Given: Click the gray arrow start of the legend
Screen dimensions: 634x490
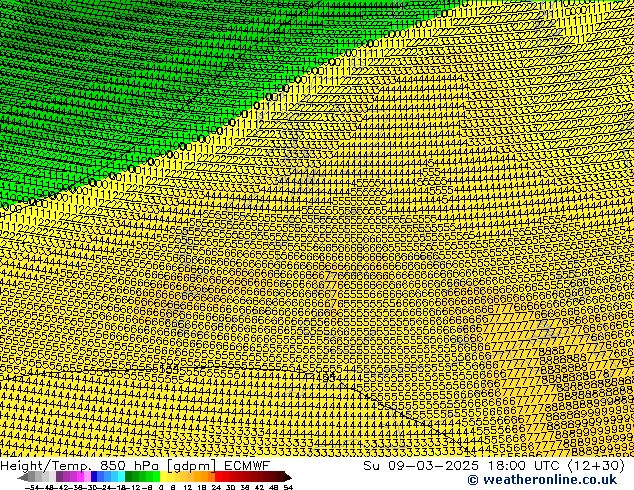Looking at the screenshot, I should pyautogui.click(x=23, y=477).
